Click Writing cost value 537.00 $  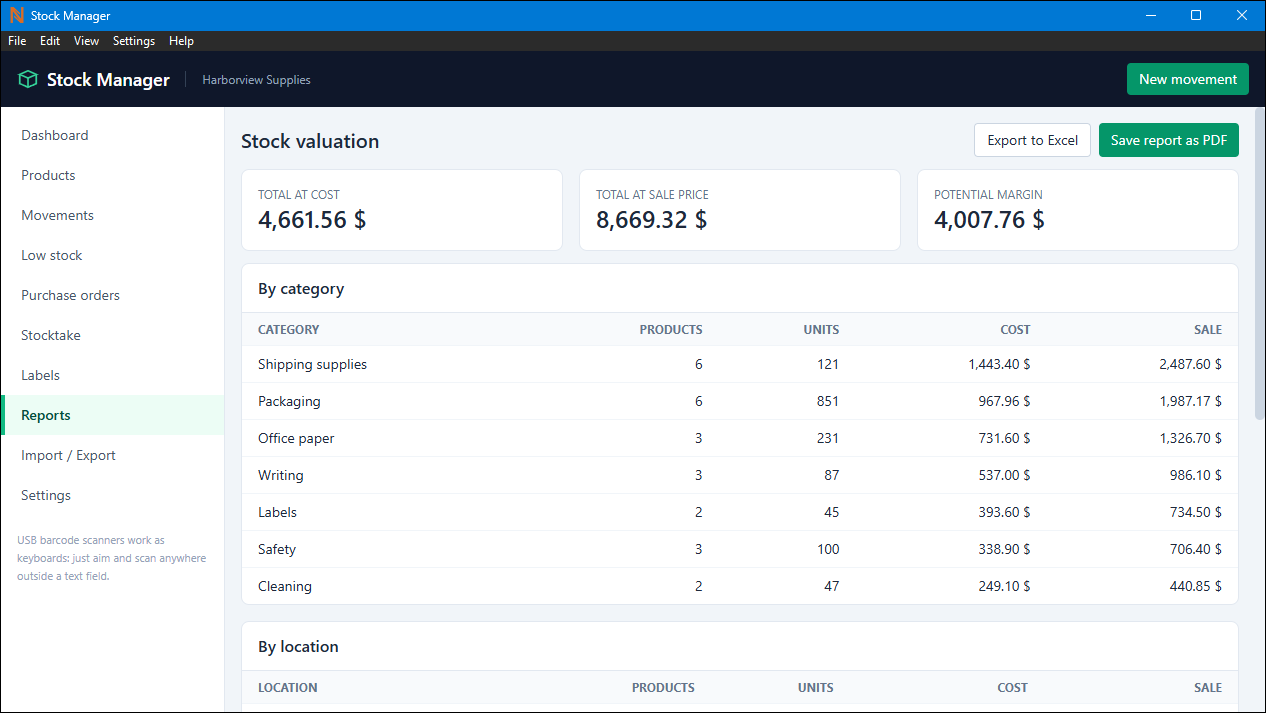pyautogui.click(x=1004, y=475)
